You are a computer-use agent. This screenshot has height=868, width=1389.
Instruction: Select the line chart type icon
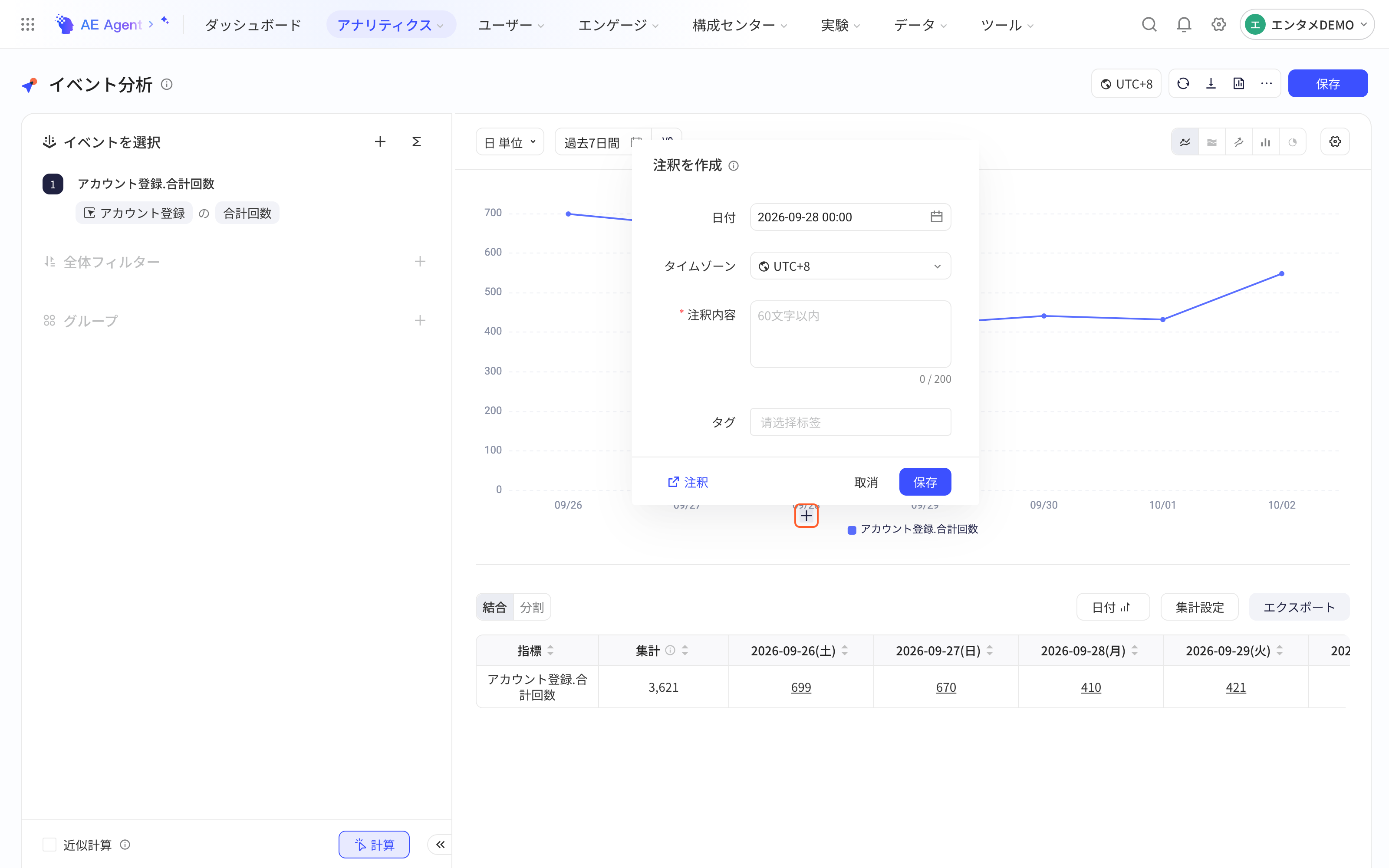(1185, 142)
